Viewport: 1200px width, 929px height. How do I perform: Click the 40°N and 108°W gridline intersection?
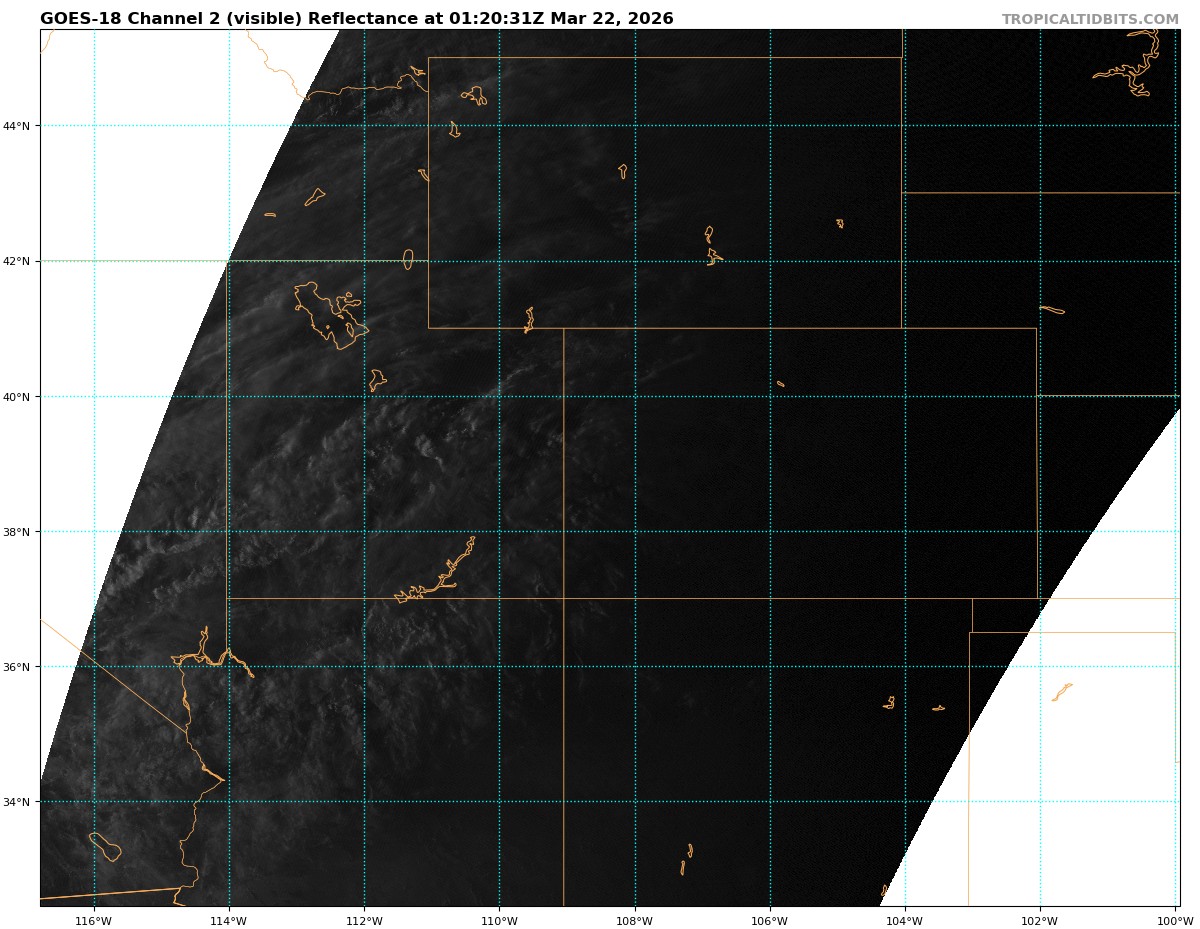click(x=635, y=396)
